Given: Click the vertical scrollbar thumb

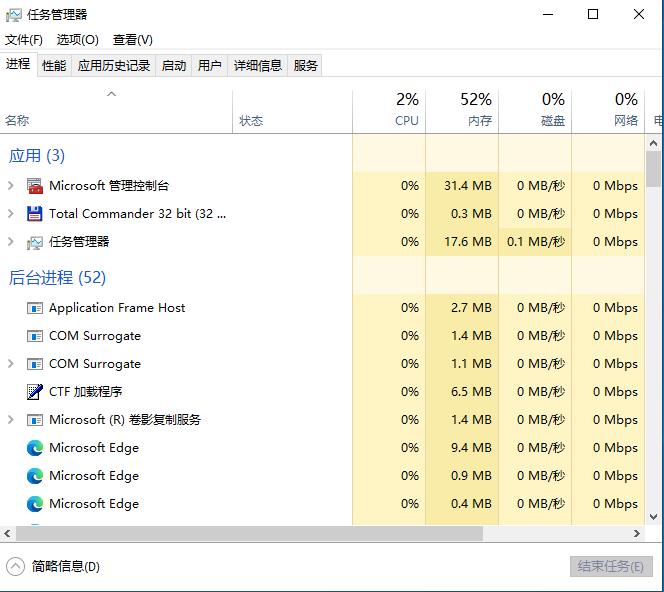Looking at the screenshot, I should pos(653,169).
